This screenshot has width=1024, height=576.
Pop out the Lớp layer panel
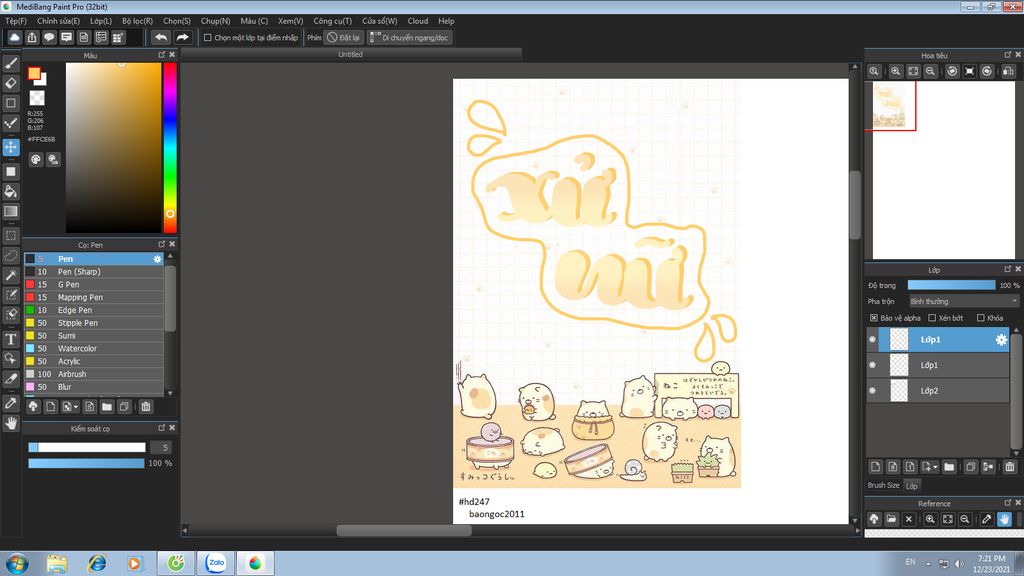[x=1007, y=269]
